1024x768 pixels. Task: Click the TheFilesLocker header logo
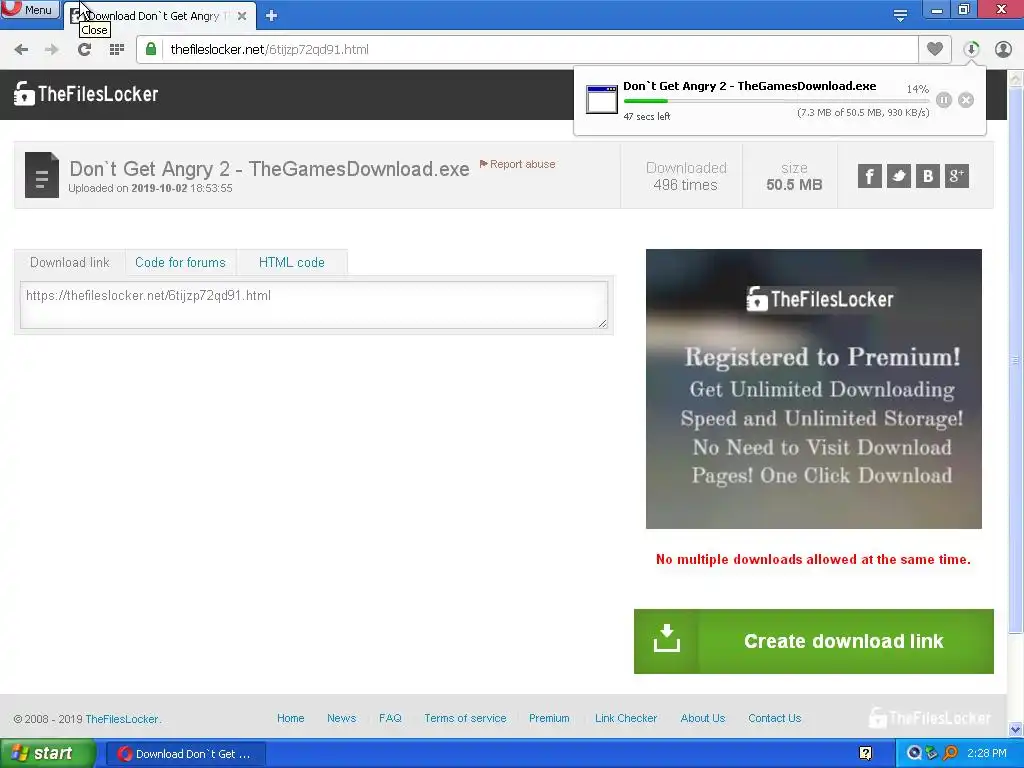tap(86, 94)
